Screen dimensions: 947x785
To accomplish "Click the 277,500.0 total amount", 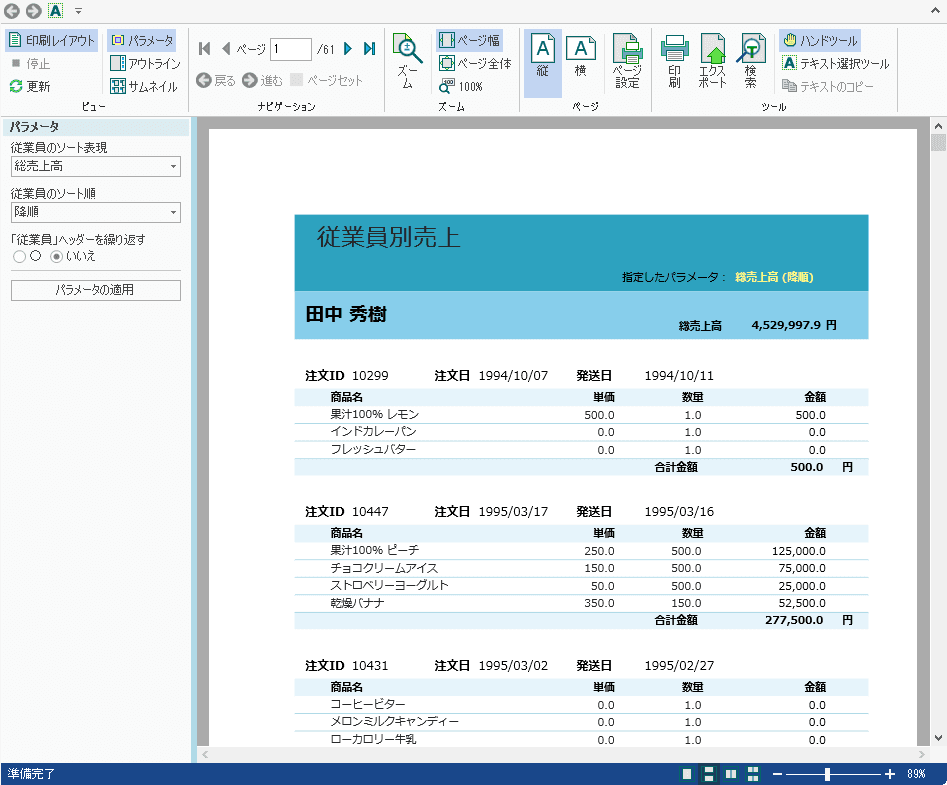I will [x=794, y=620].
